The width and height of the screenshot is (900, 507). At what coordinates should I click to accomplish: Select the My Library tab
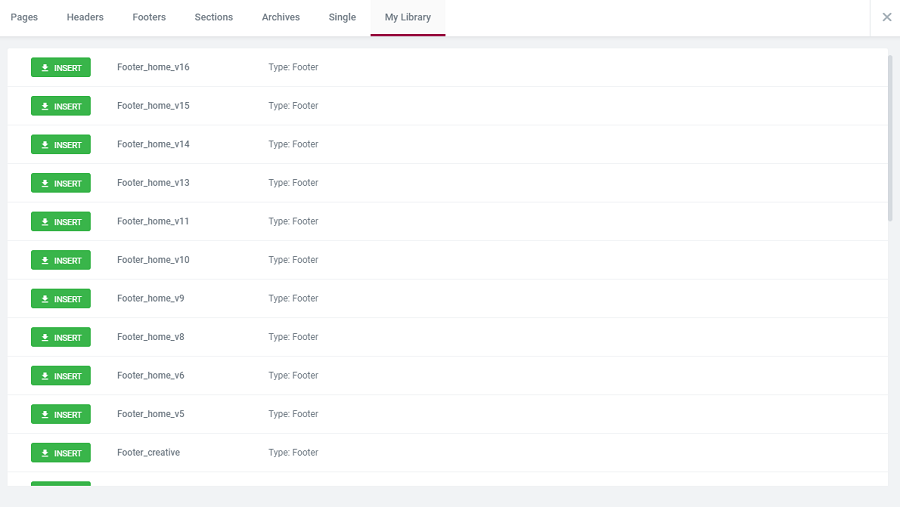pos(408,17)
